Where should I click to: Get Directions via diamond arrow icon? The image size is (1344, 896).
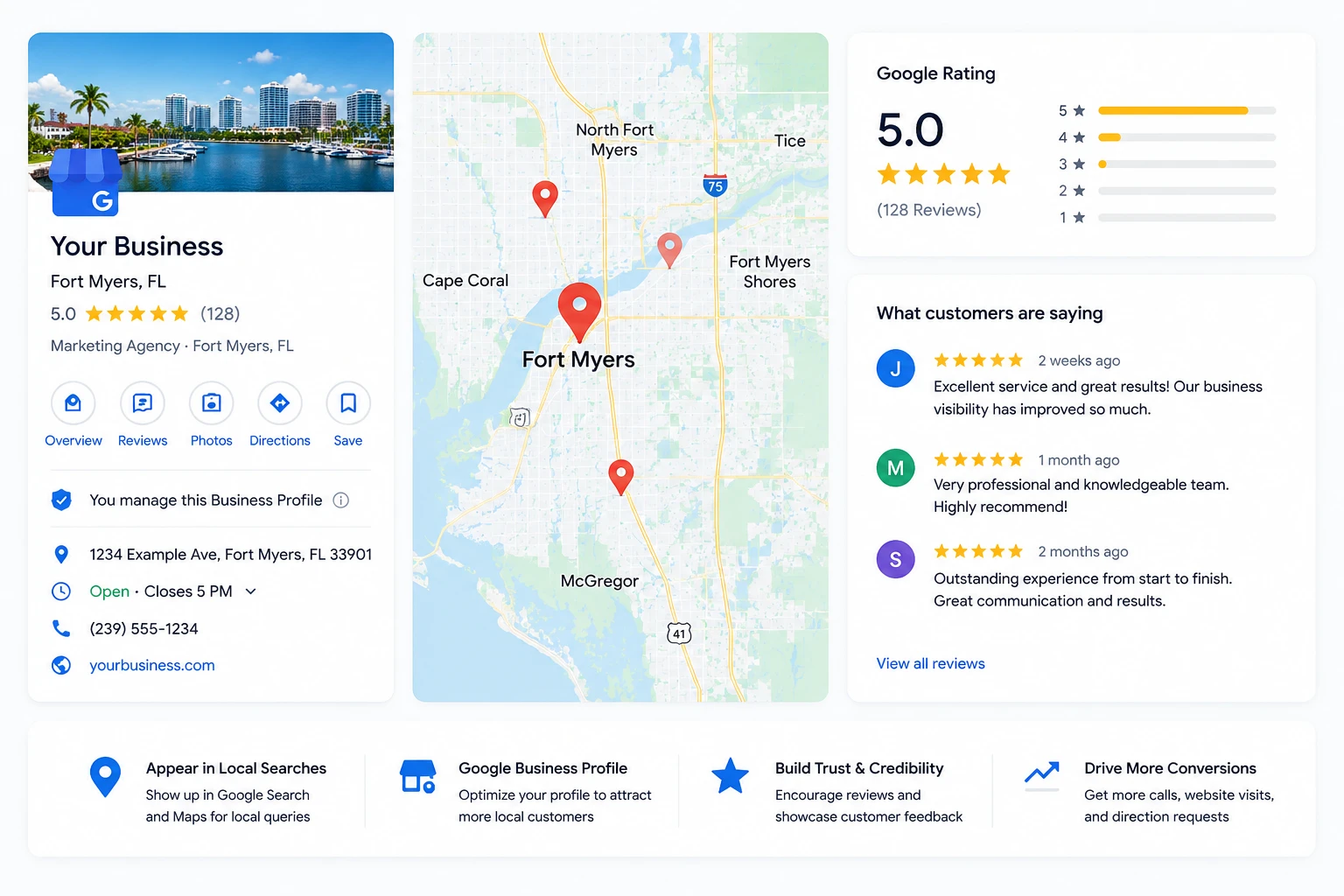coord(280,403)
